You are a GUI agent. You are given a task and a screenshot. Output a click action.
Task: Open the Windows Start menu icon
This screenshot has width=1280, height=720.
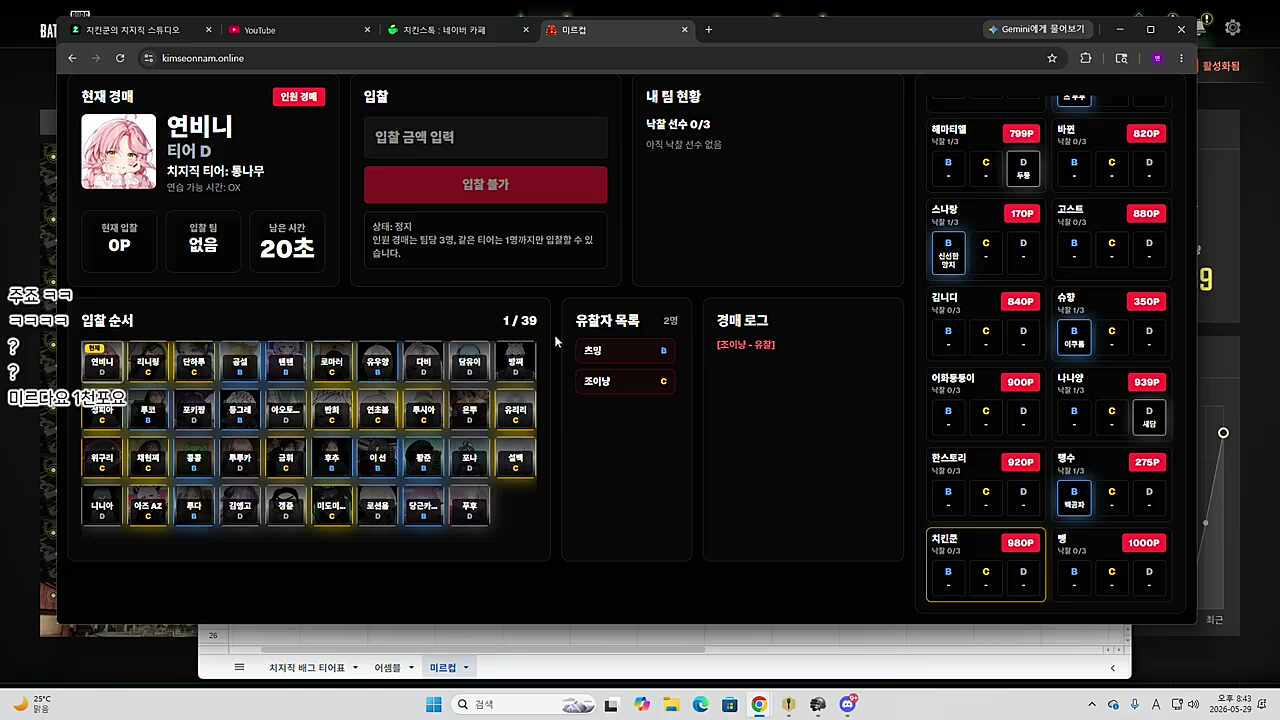tap(433, 704)
